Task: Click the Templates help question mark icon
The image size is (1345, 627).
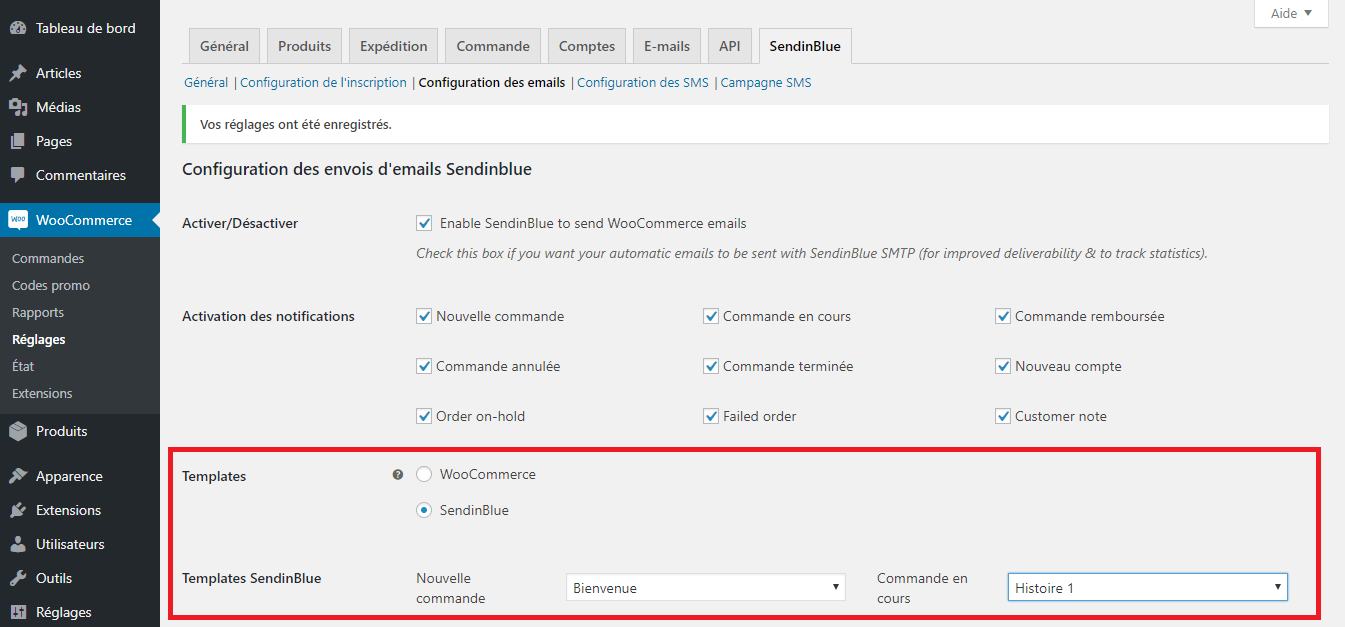Action: tap(398, 475)
